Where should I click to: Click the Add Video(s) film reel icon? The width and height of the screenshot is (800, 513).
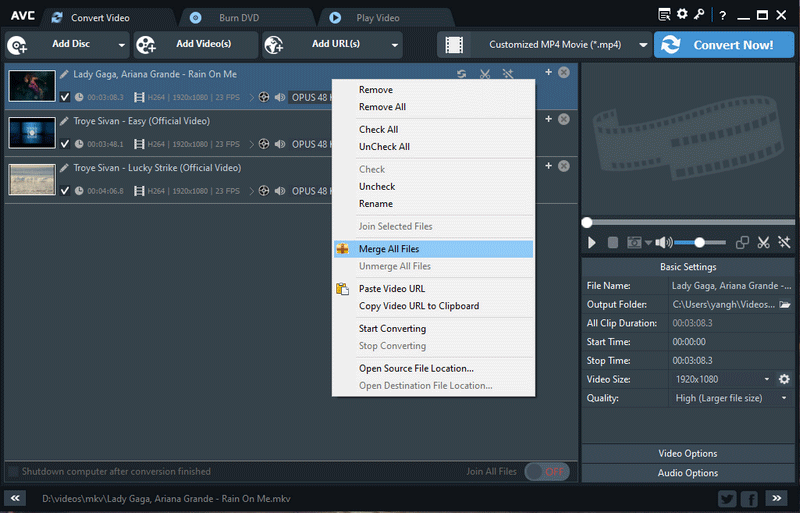coord(146,45)
